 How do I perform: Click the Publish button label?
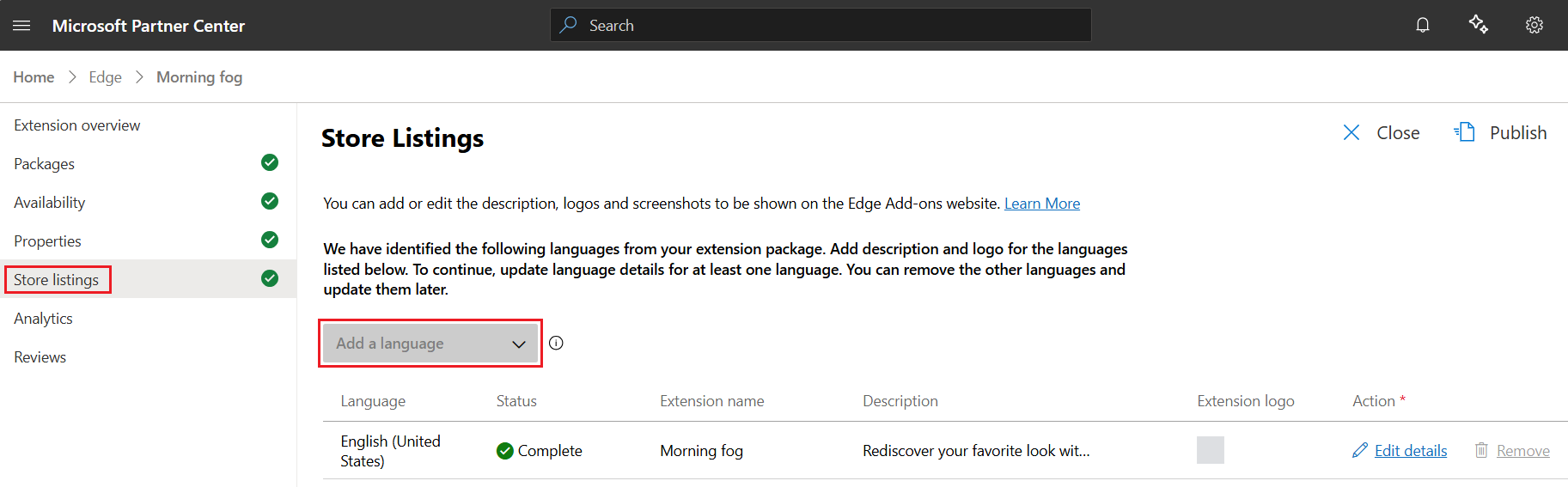pos(1518,133)
